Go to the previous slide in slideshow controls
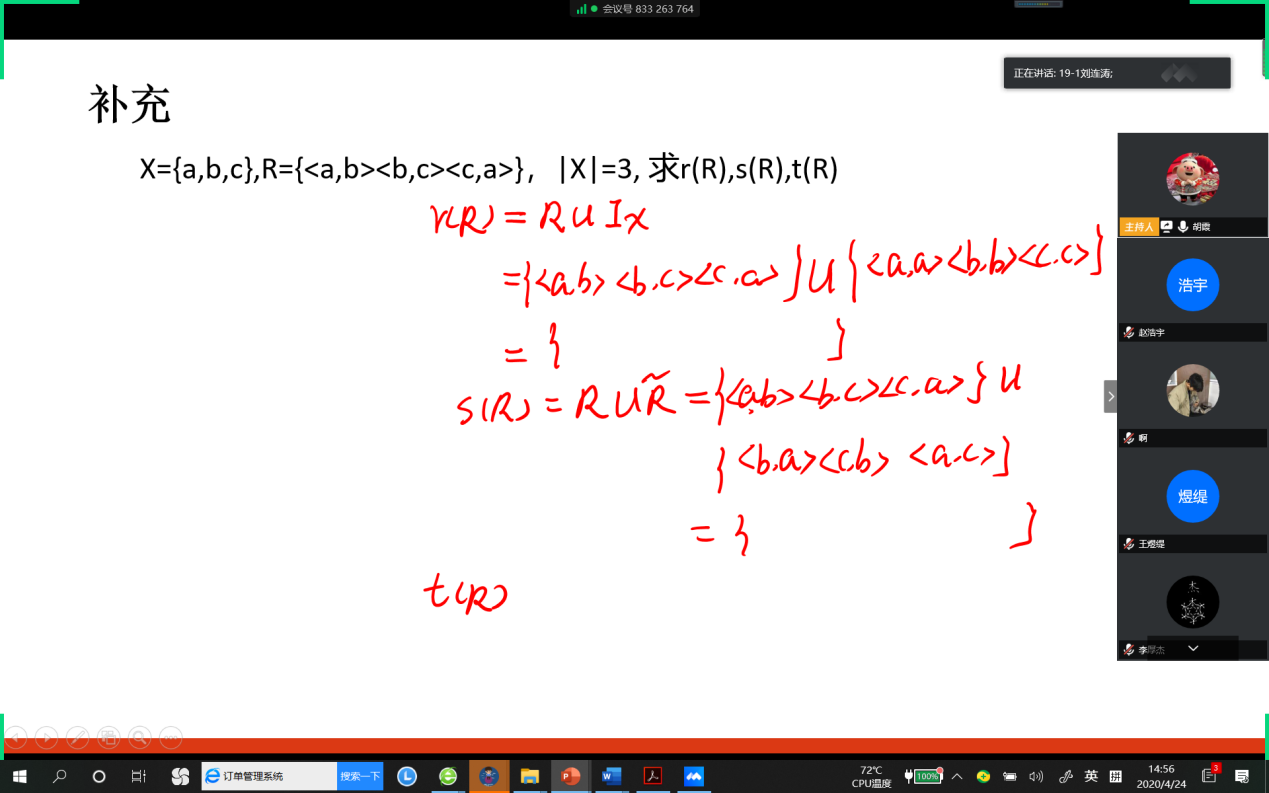Viewport: 1269px width, 793px height. (x=15, y=738)
